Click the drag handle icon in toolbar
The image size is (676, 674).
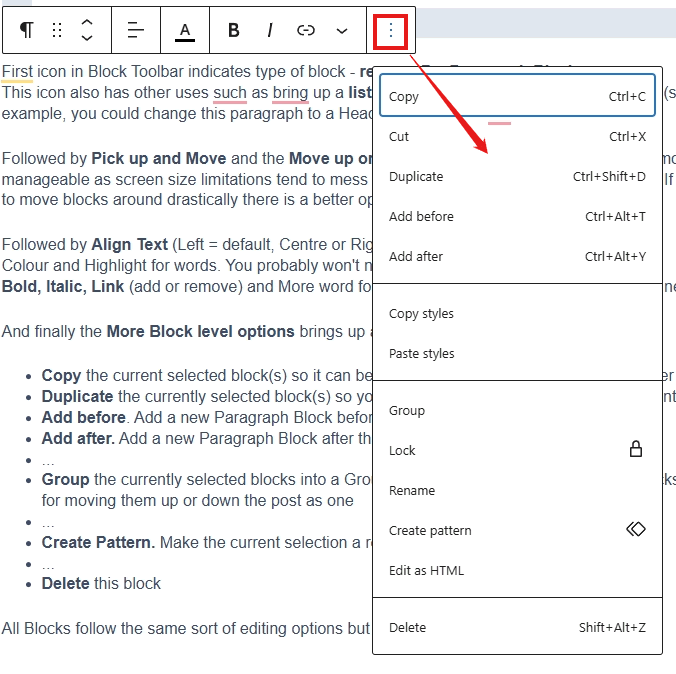pyautogui.click(x=57, y=30)
